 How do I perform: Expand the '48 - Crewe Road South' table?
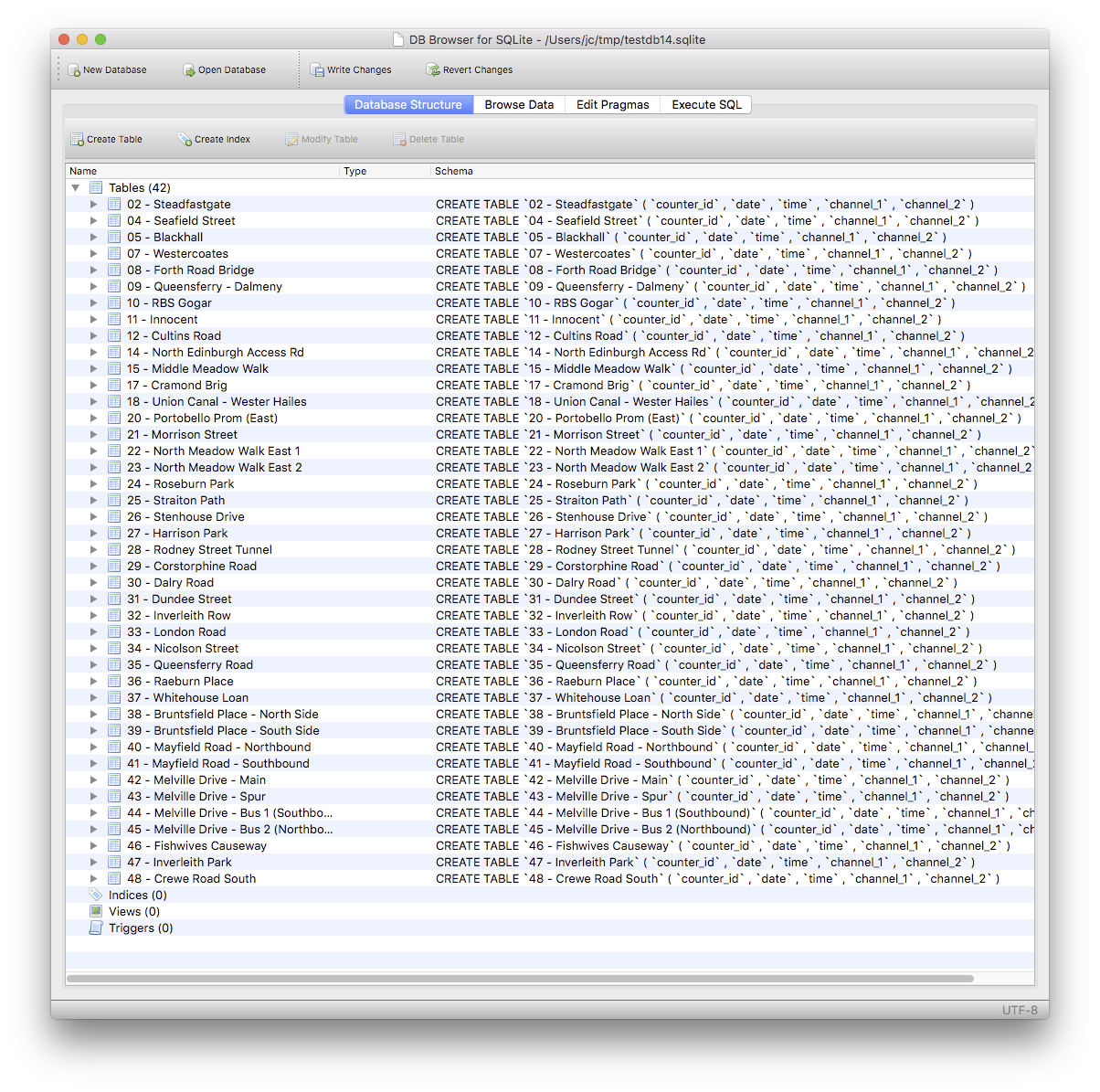tap(93, 878)
